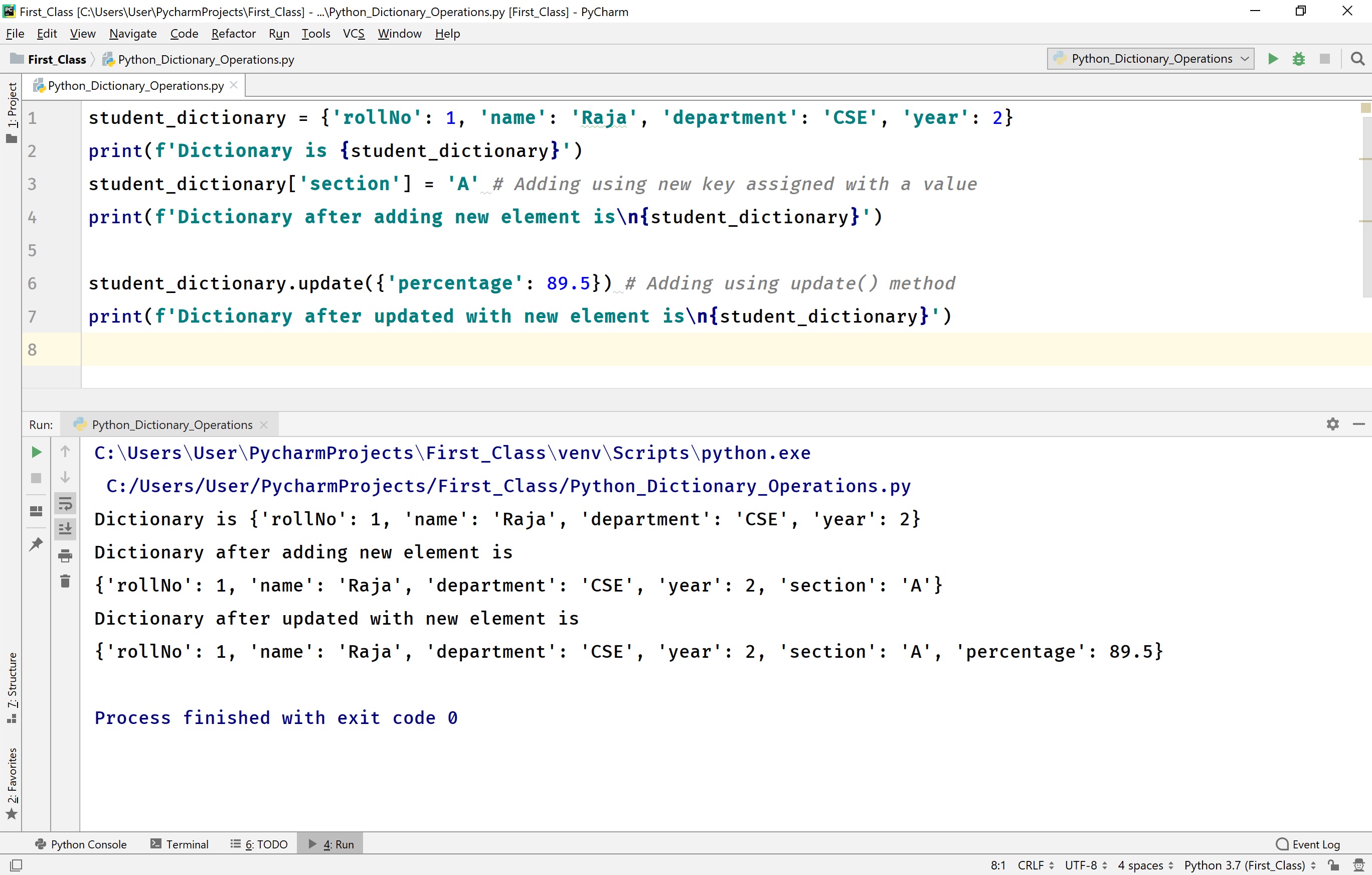Stop the process using the toolbar stop icon
1372x875 pixels.
(x=1325, y=59)
